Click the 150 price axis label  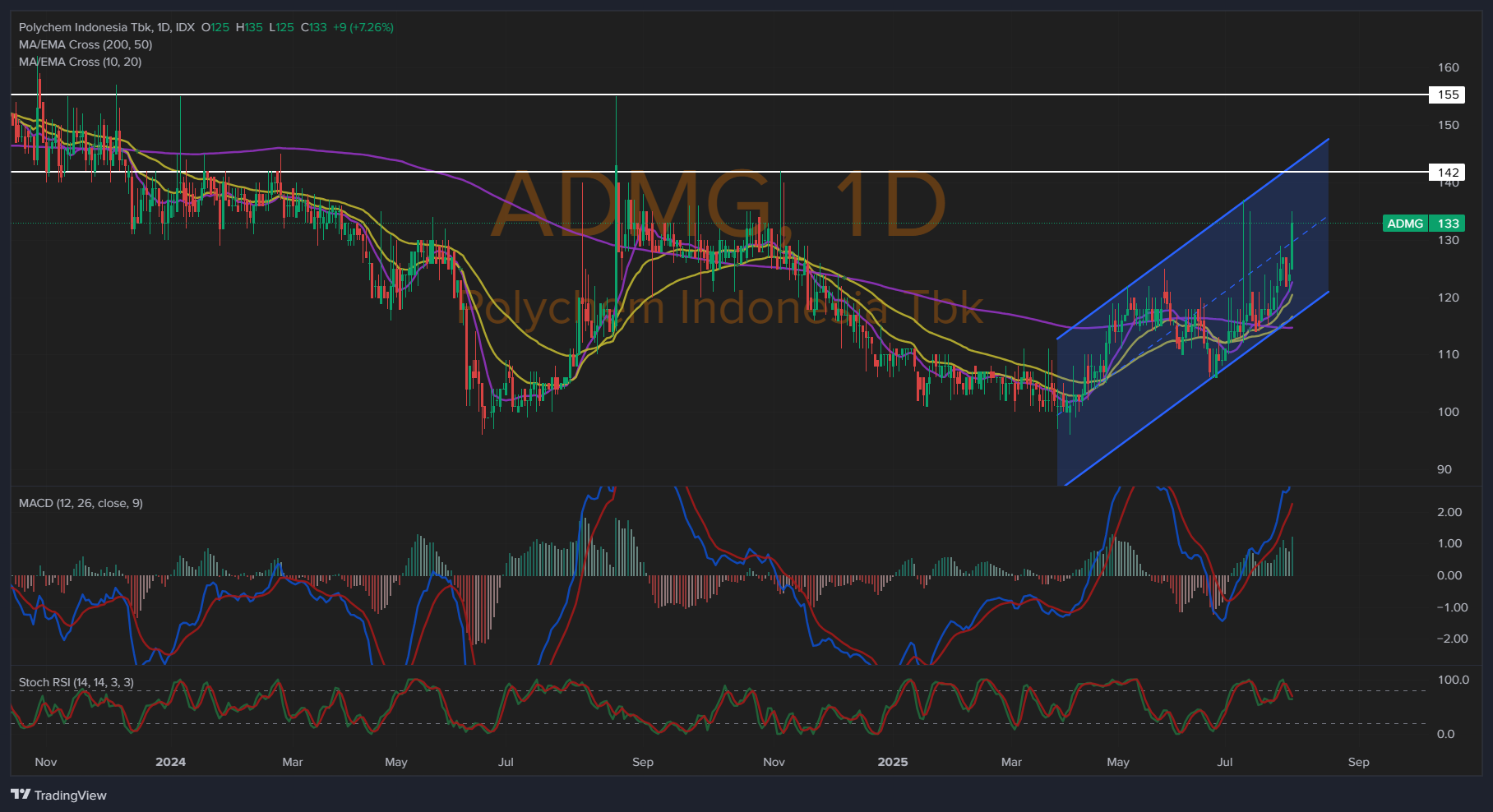coord(1449,125)
